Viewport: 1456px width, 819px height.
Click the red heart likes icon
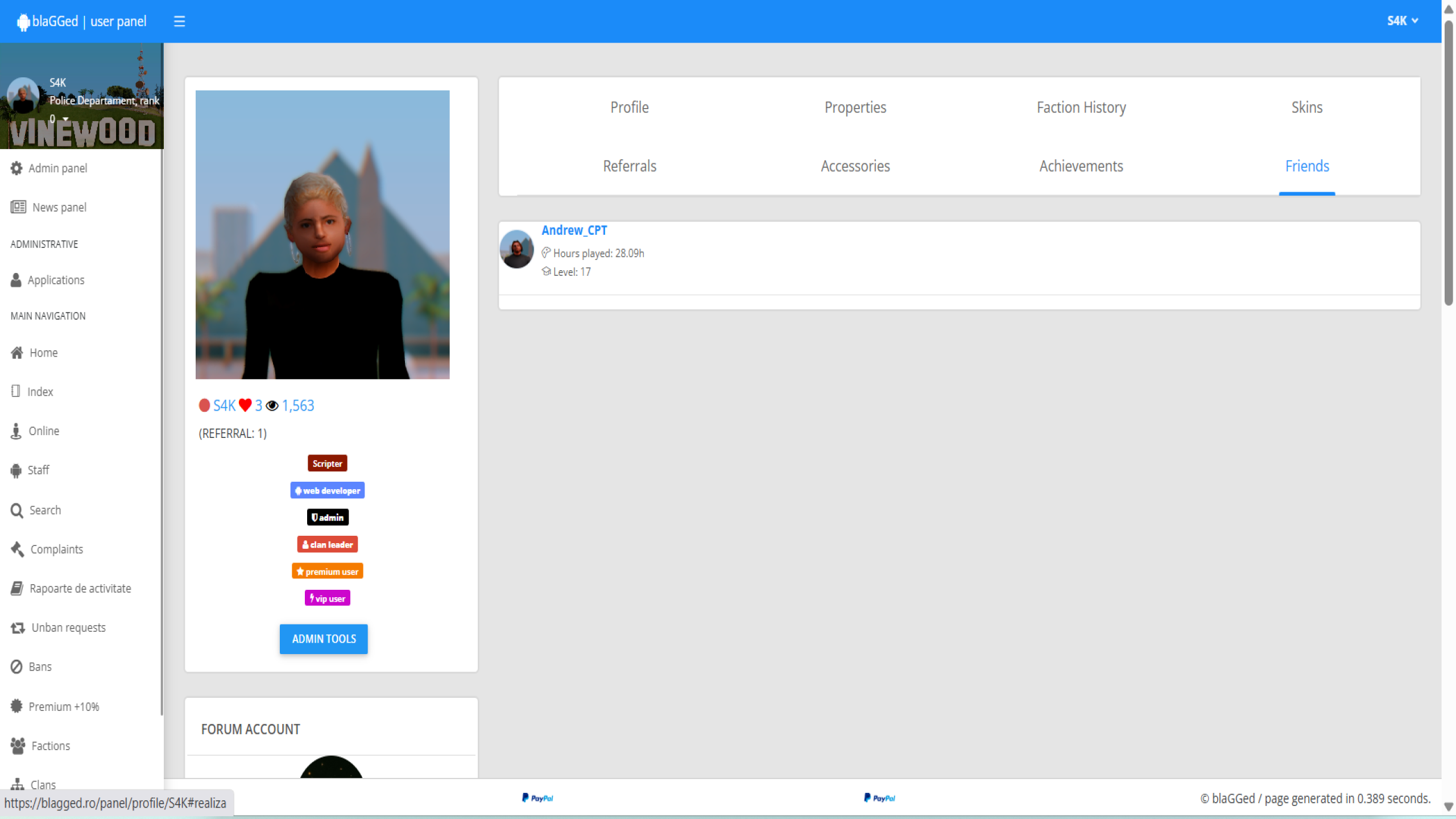(245, 406)
